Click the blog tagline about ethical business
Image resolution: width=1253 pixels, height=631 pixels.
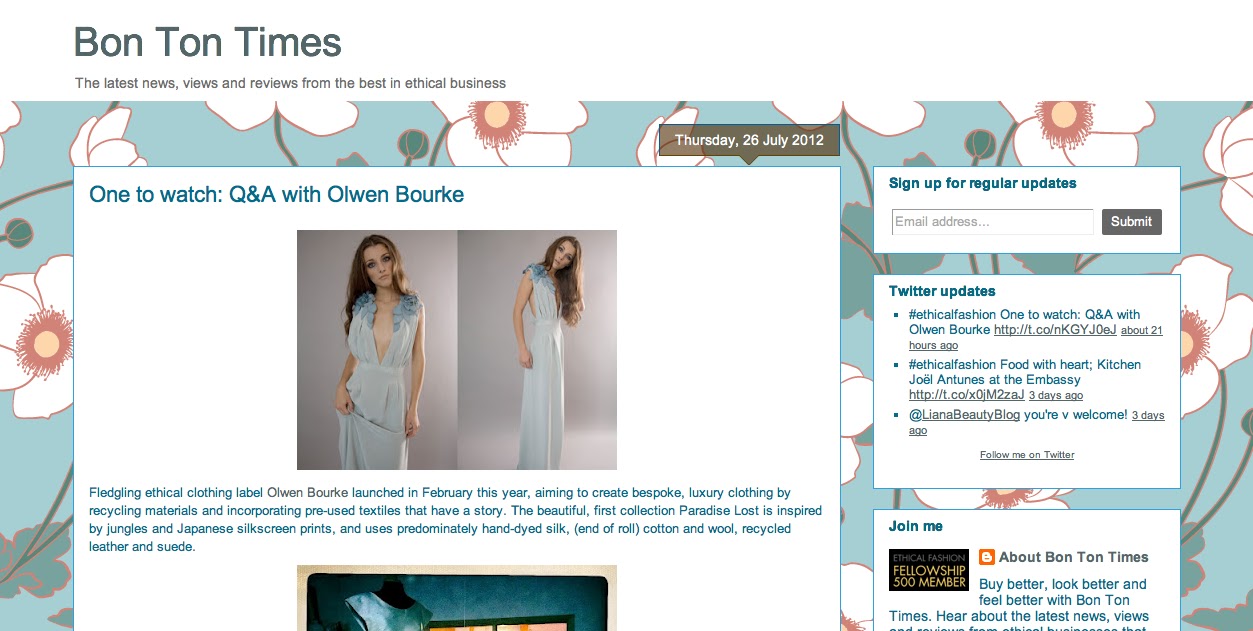click(290, 83)
